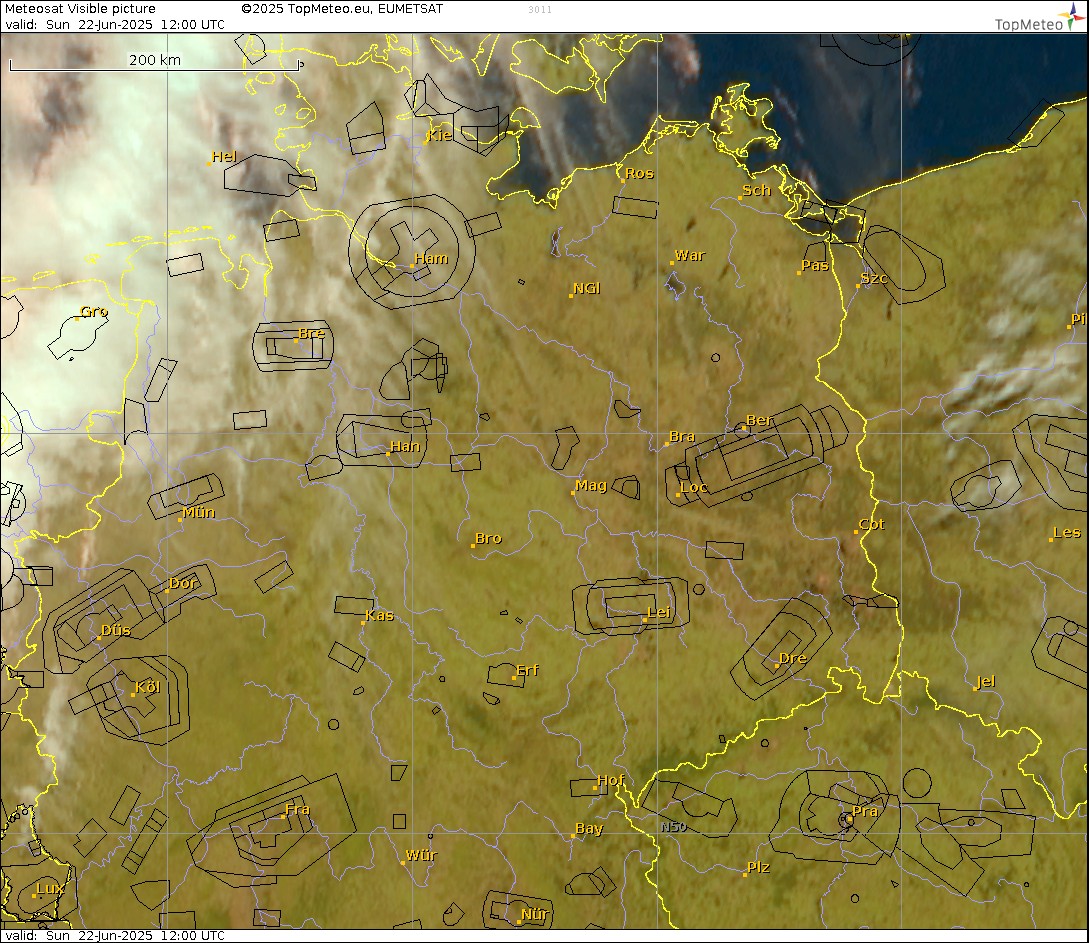1089x943 pixels.
Task: Click the Pra city label
Action: pos(865,810)
